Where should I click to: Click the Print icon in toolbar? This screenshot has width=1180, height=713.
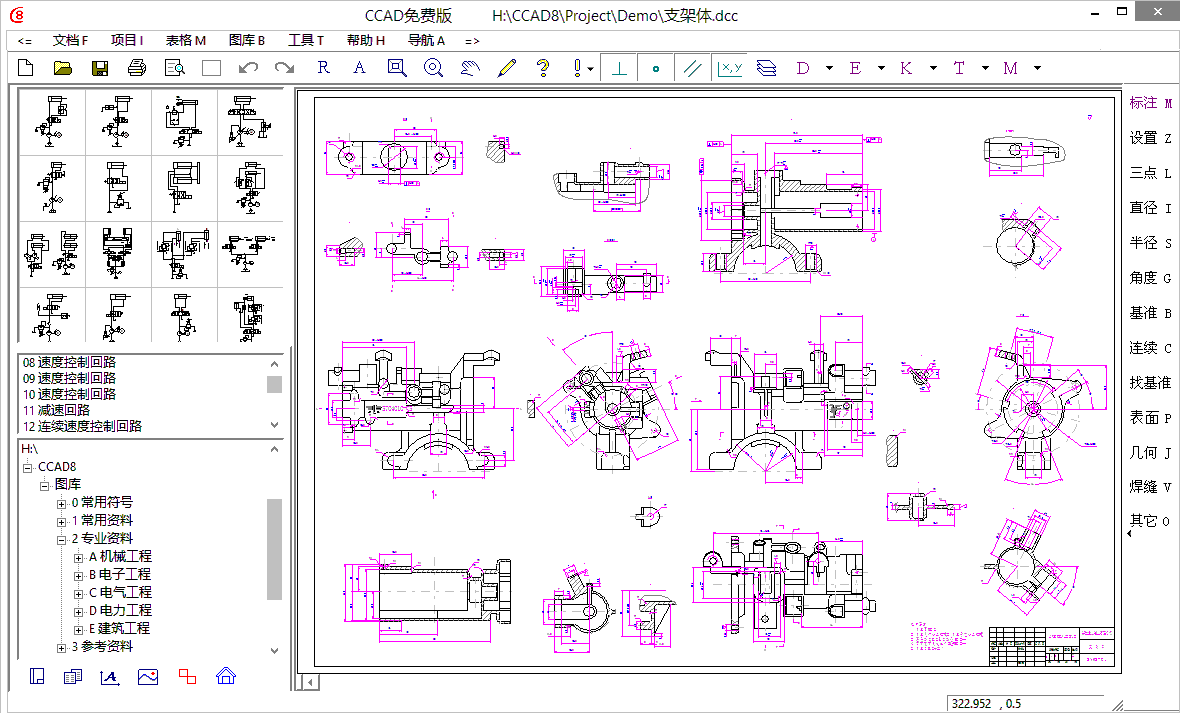(x=137, y=68)
